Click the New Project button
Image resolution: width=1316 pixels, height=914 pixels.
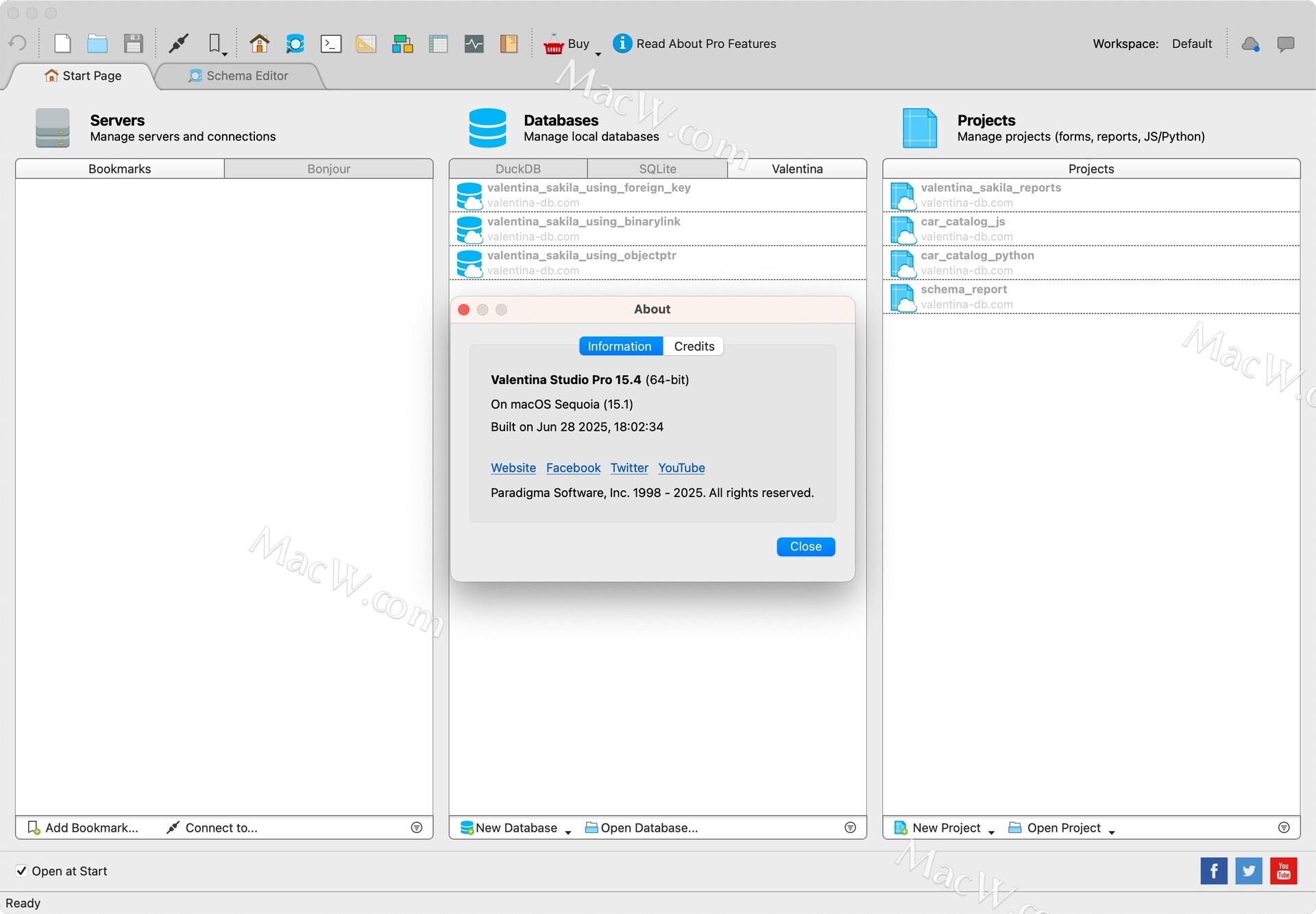click(x=937, y=828)
